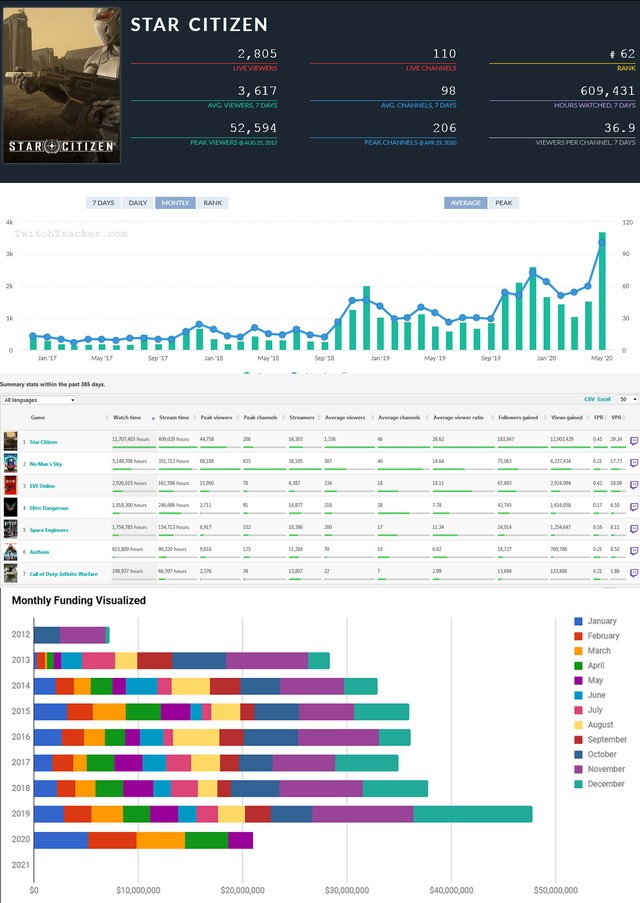Switch chart to 7 DAYS view
640x903 pixels.
point(103,203)
